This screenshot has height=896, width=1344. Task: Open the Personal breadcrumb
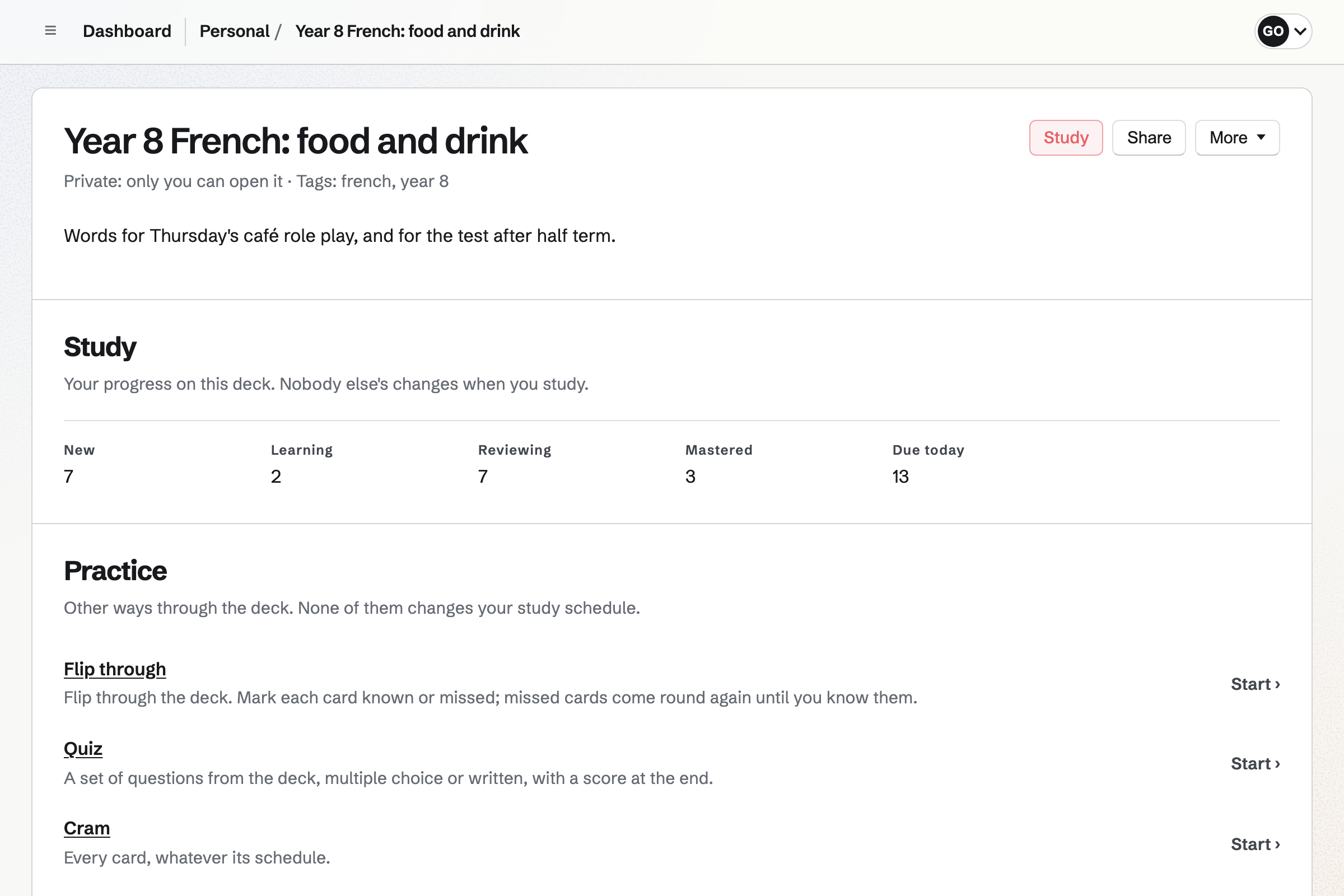pyautogui.click(x=234, y=31)
